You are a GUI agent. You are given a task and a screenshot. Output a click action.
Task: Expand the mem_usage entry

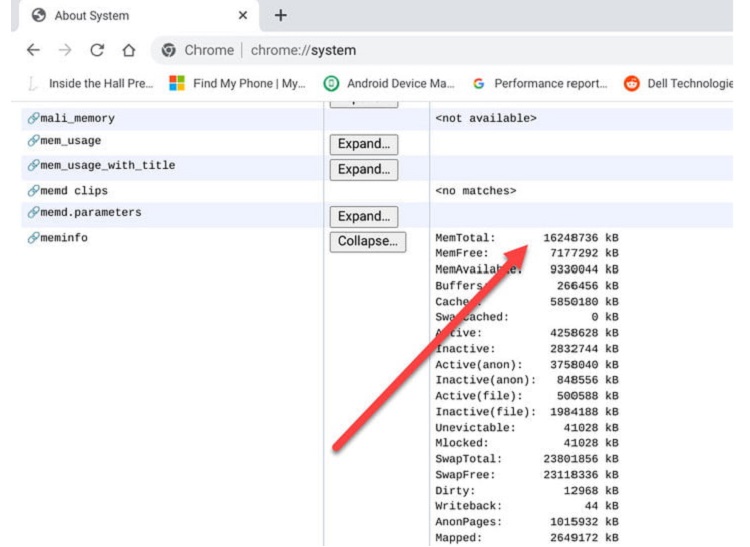[363, 145]
